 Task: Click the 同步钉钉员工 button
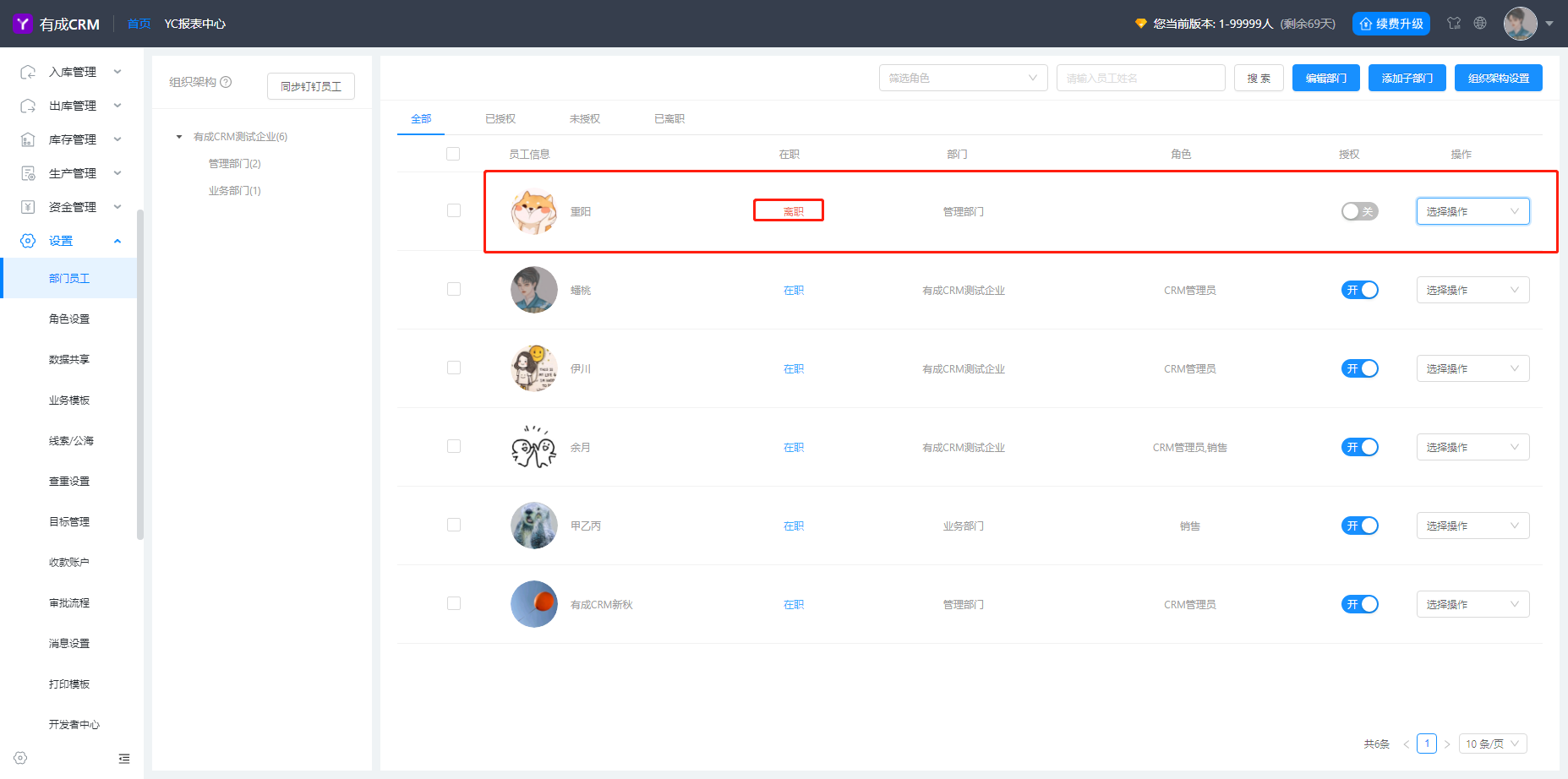pos(311,86)
